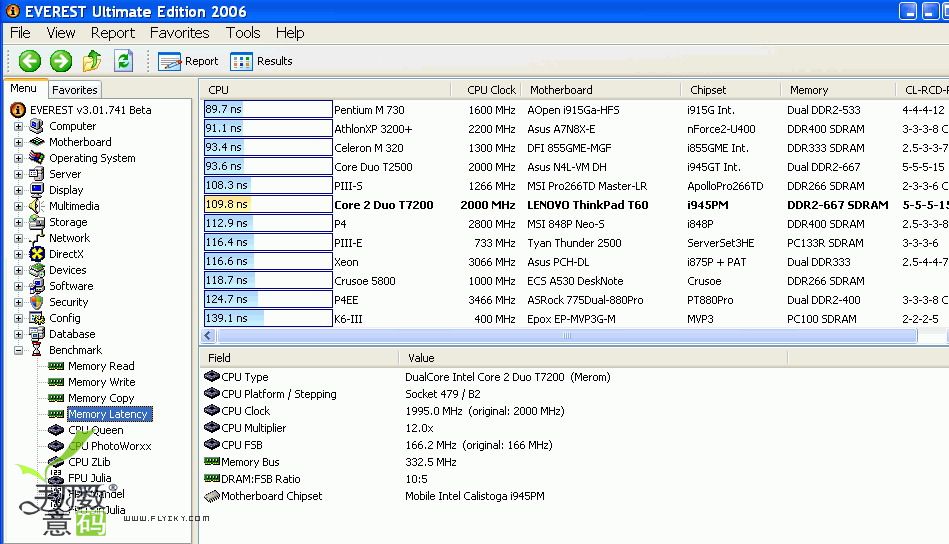Expand the Motherboard tree node

tap(18, 142)
